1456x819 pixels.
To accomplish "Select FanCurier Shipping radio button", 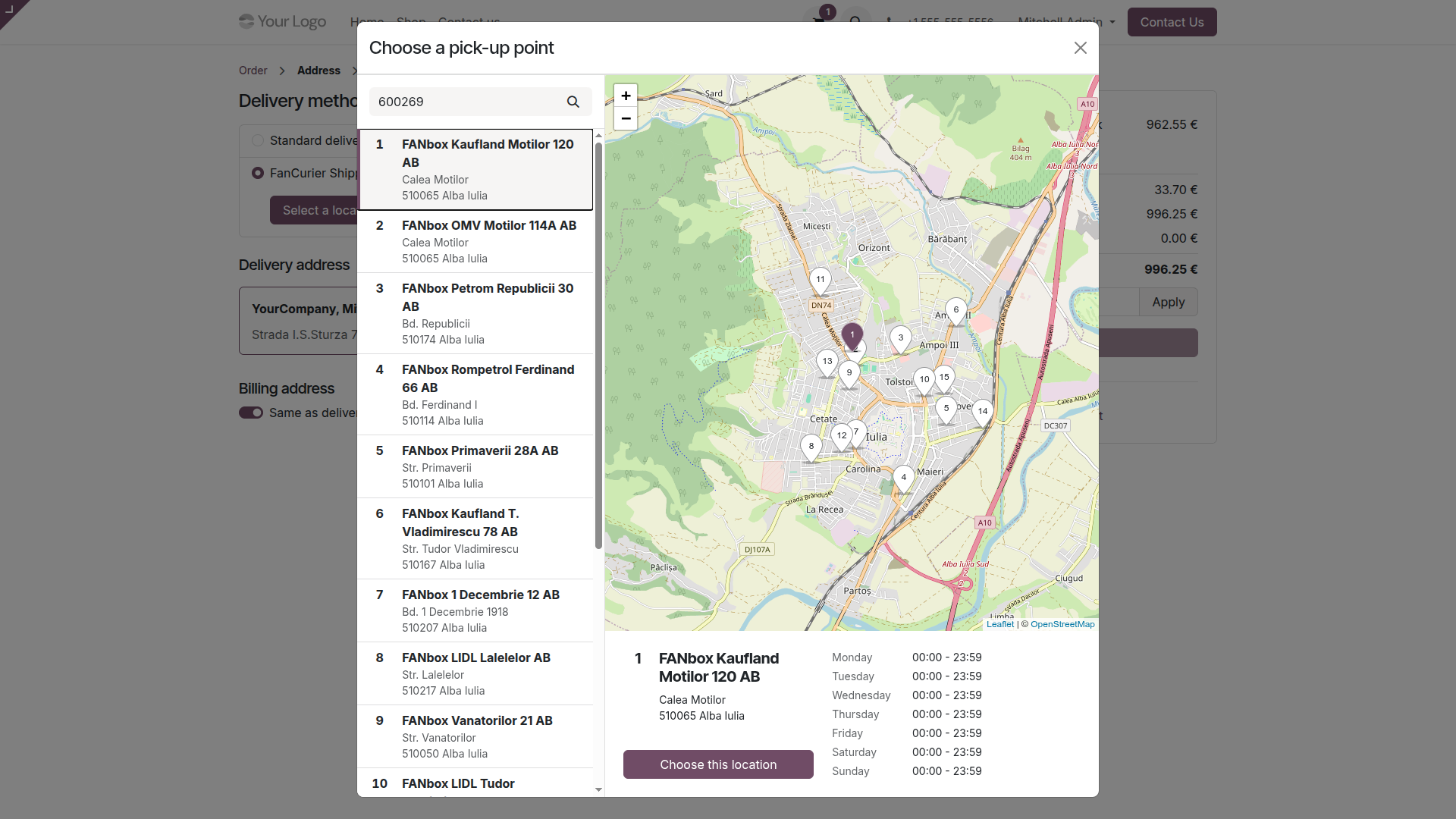I will click(x=258, y=173).
